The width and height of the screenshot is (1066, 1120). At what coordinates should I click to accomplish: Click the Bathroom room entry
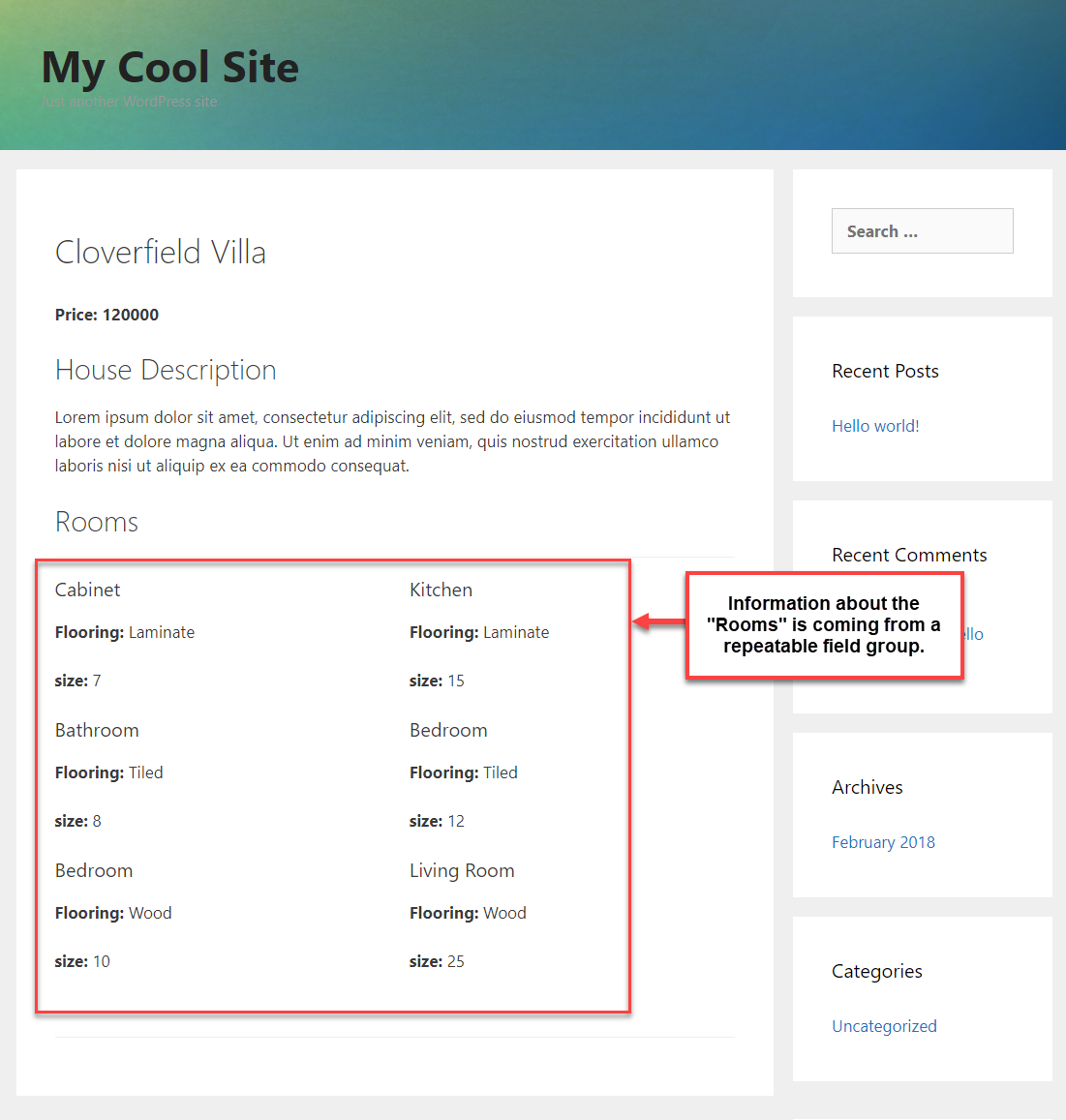tap(97, 730)
